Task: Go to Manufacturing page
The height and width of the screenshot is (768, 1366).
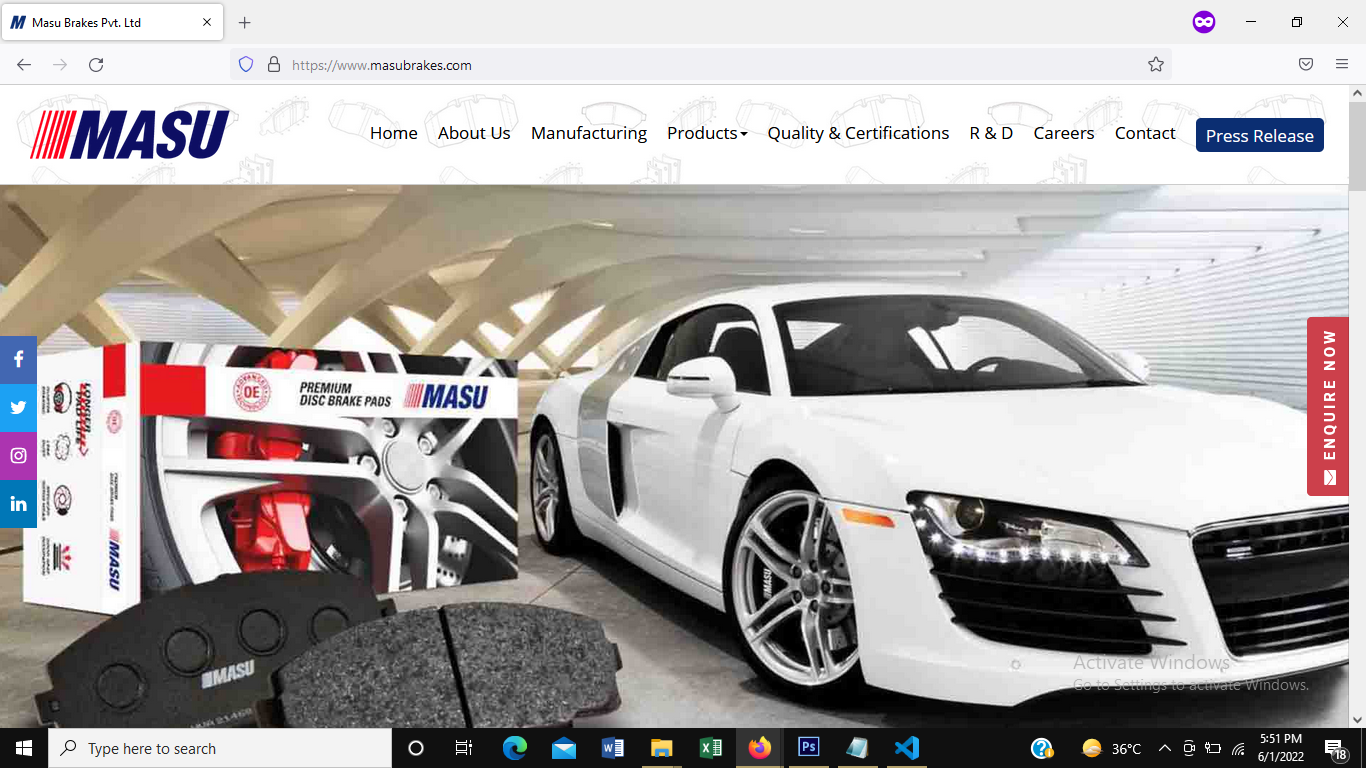Action: click(589, 133)
